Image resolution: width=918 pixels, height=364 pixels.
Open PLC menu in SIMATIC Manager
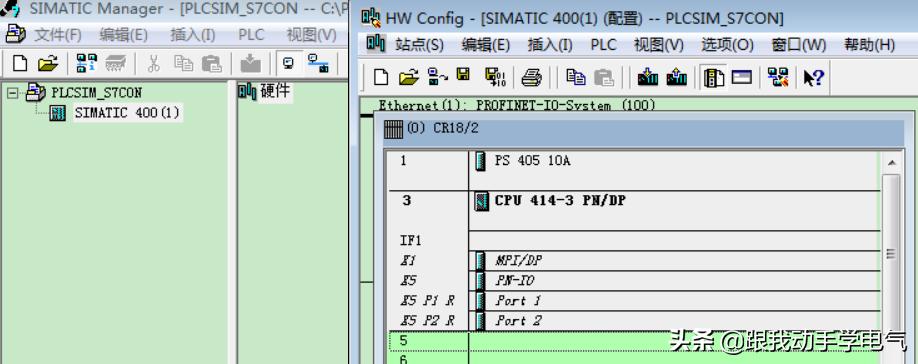click(251, 35)
